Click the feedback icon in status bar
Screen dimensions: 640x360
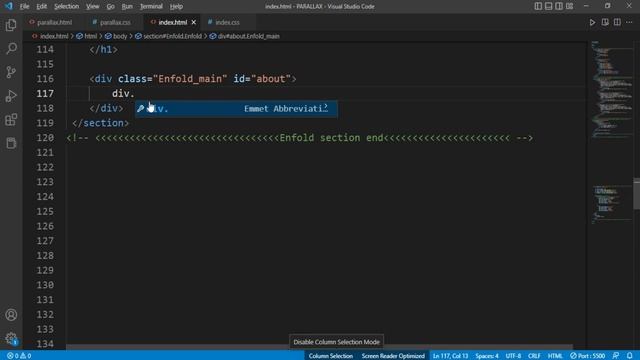pos(616,356)
